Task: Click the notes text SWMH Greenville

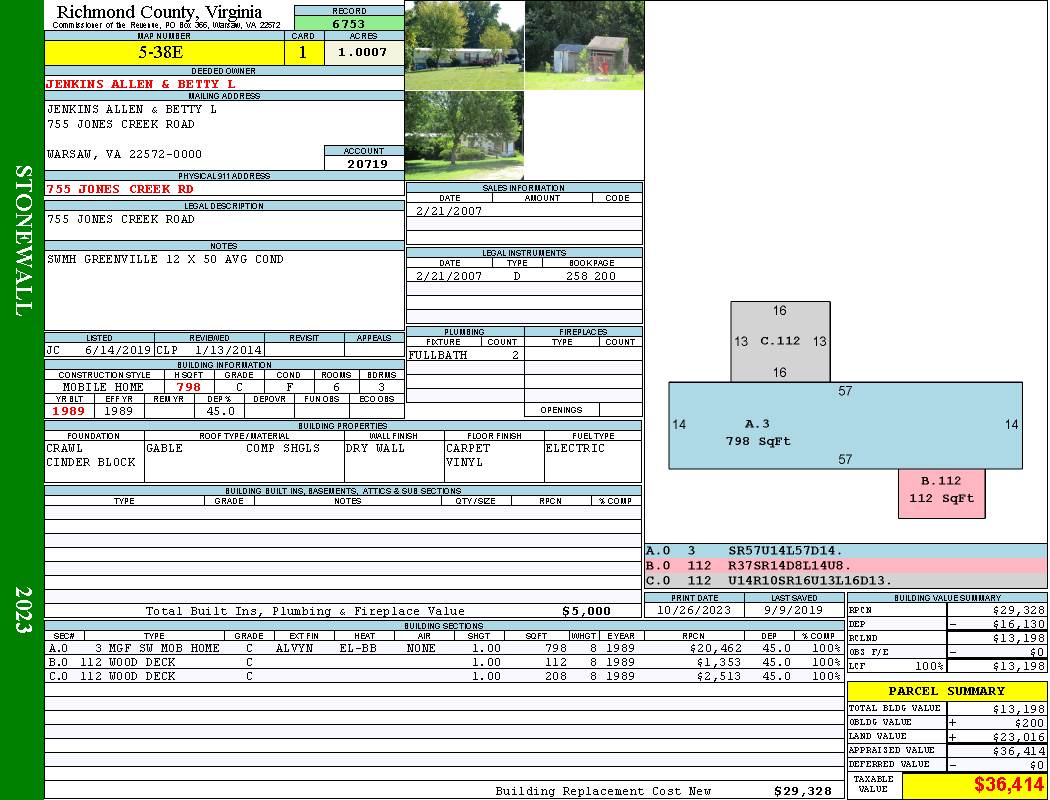Action: [165, 259]
